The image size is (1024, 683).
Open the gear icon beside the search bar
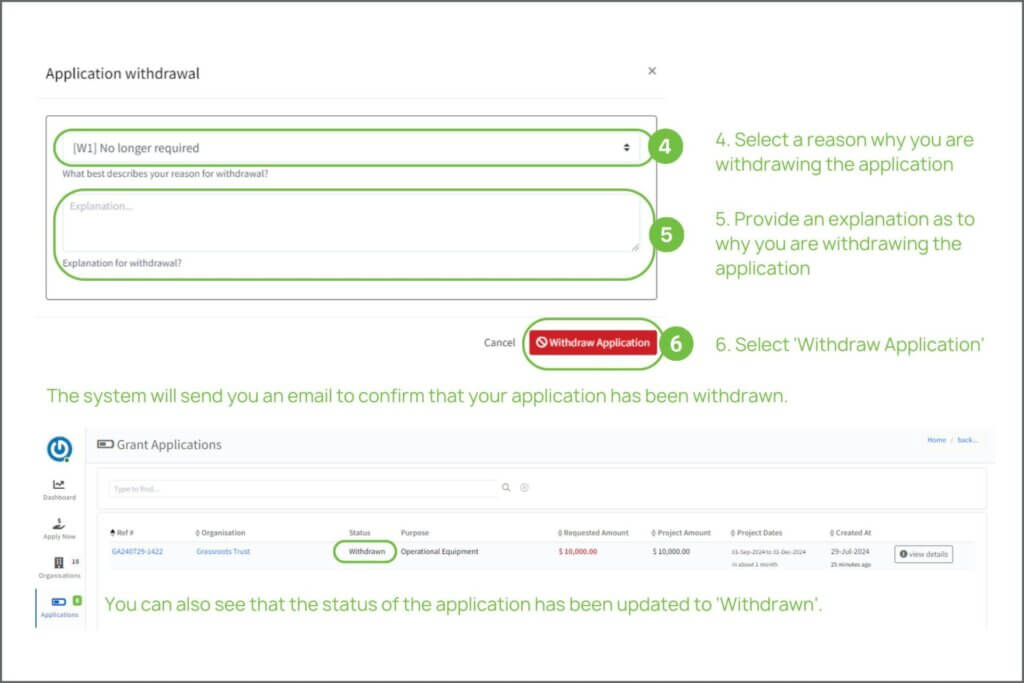click(524, 487)
